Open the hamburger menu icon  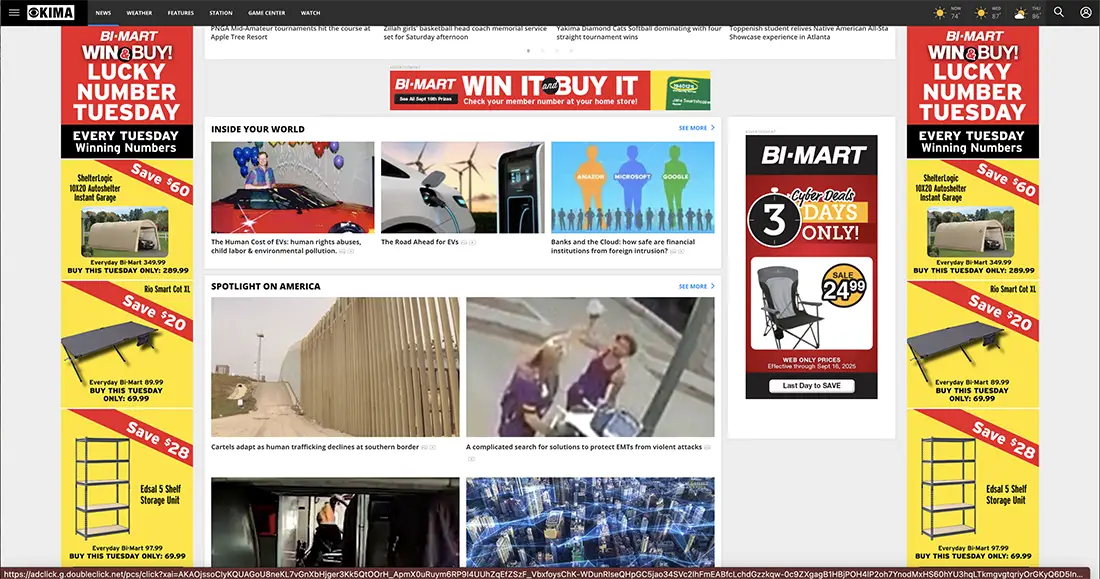13,13
